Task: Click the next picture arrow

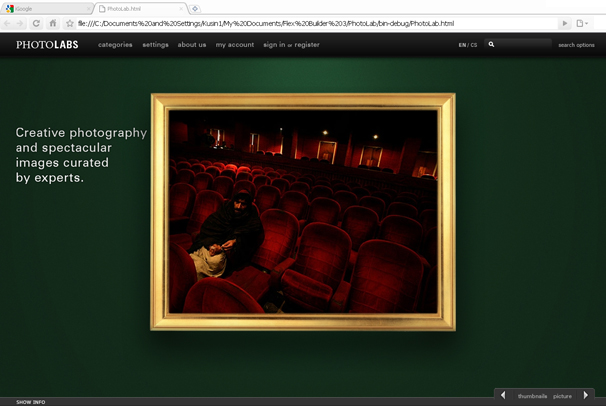Action: [x=586, y=396]
